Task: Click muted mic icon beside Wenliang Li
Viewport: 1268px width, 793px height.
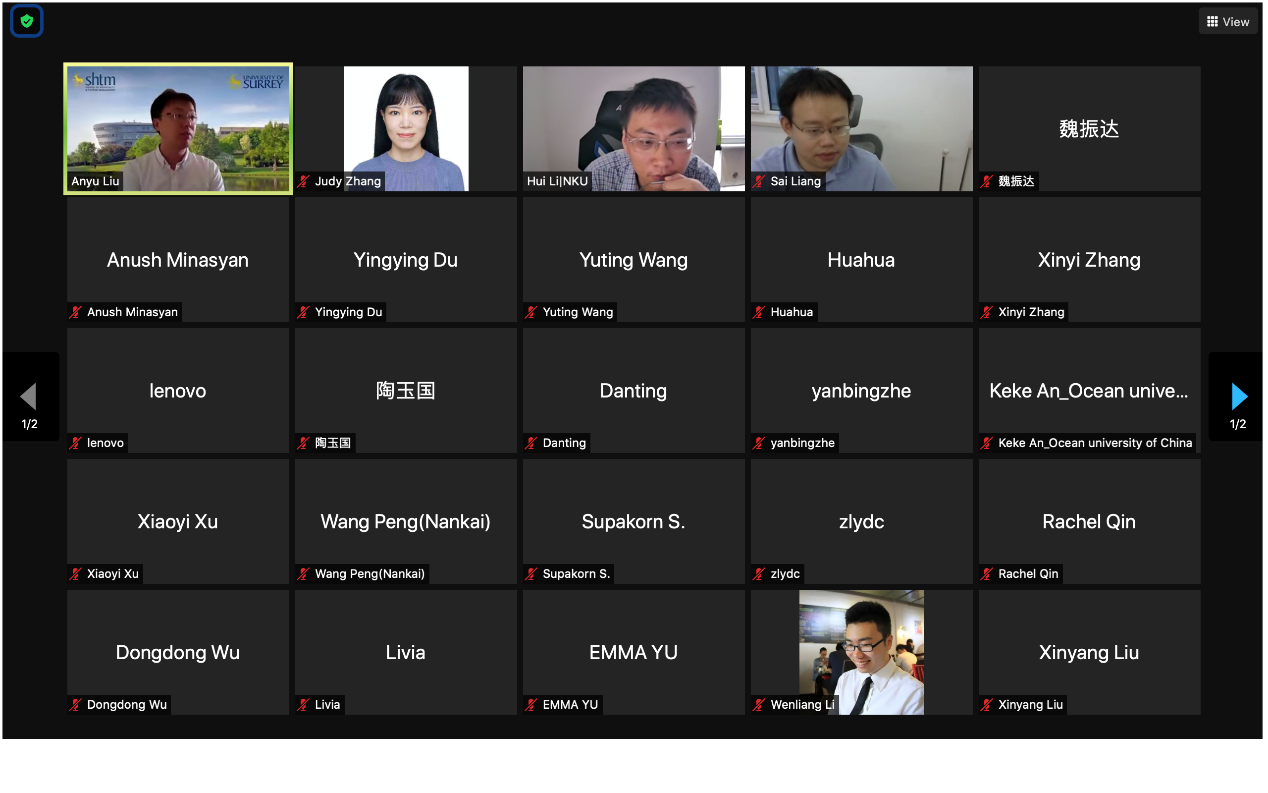Action: (x=760, y=705)
